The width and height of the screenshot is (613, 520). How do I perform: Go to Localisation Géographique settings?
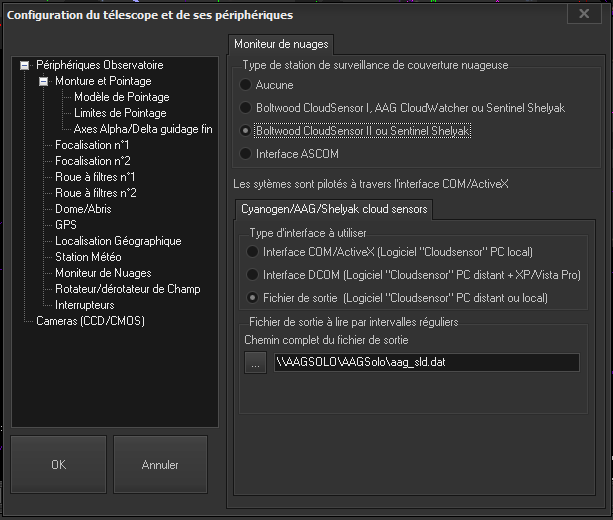pos(118,241)
